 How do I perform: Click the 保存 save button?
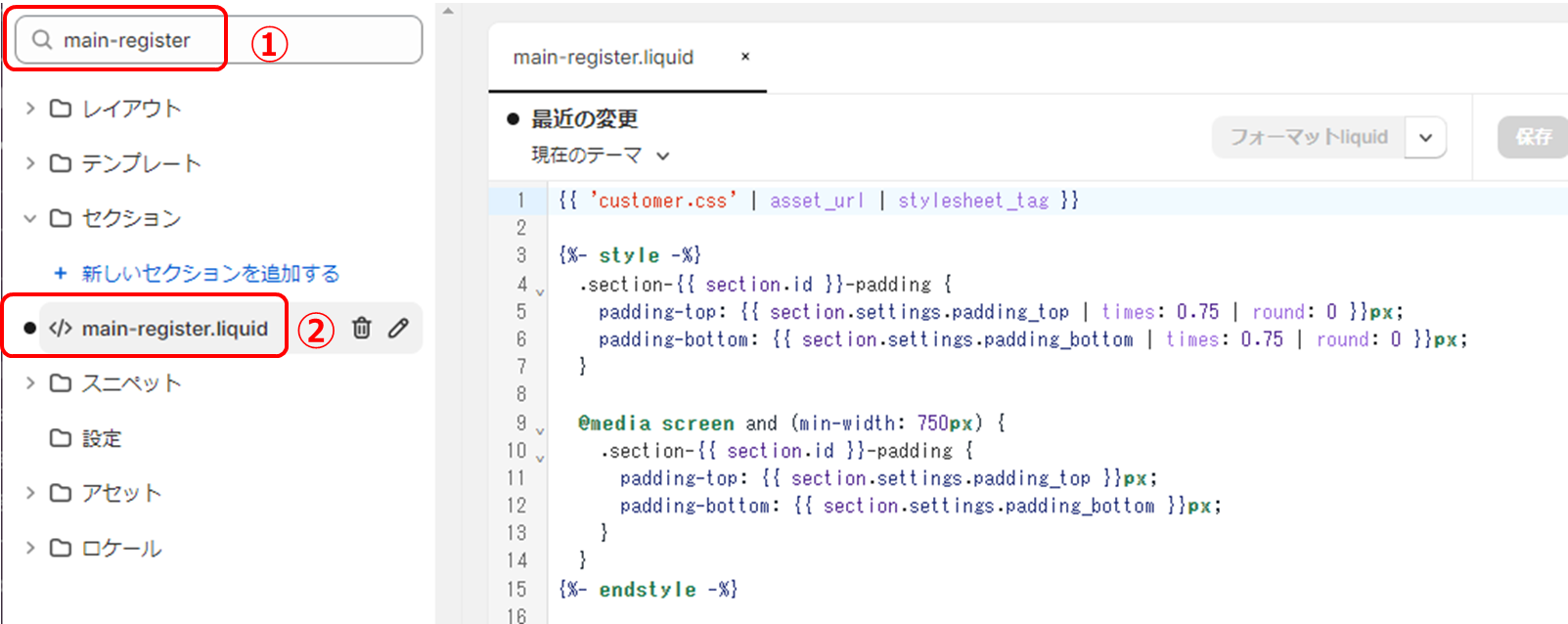1534,137
